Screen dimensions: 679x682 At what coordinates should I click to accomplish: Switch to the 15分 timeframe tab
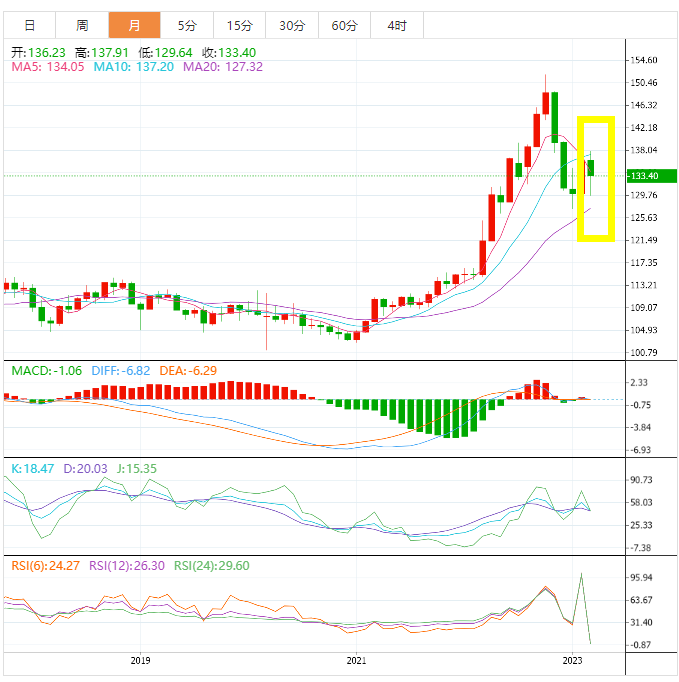click(x=239, y=25)
